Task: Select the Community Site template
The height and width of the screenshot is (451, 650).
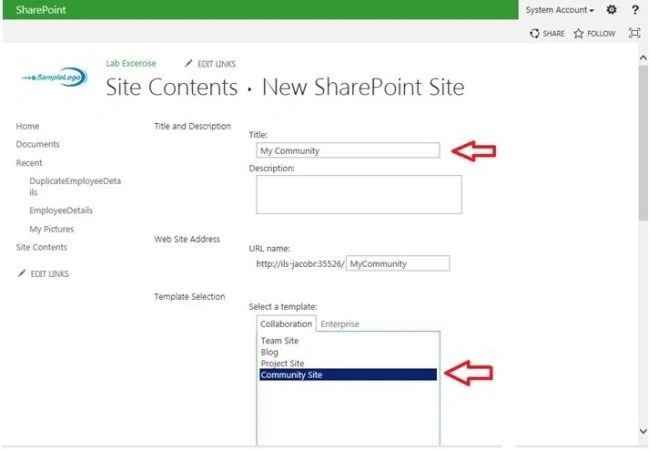Action: click(348, 375)
